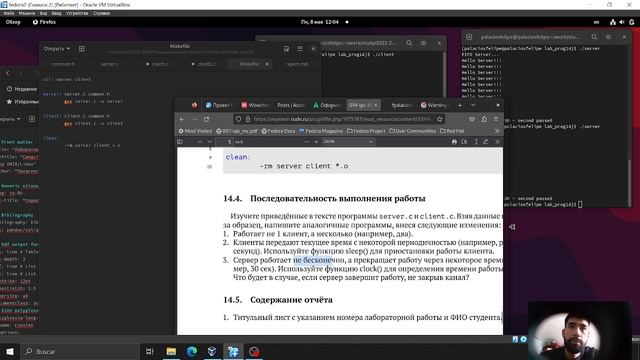Click the shield tracking protection icon
The width and height of the screenshot is (640, 360).
click(238, 119)
